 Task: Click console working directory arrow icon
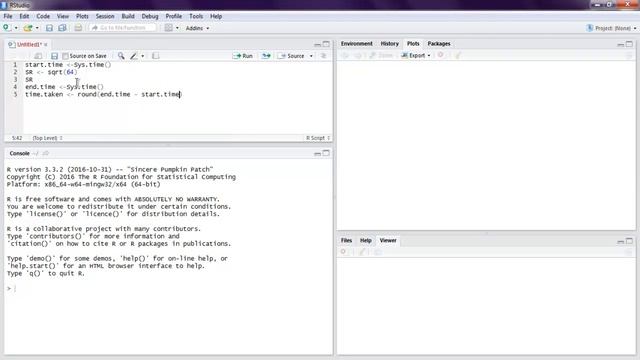point(45,153)
